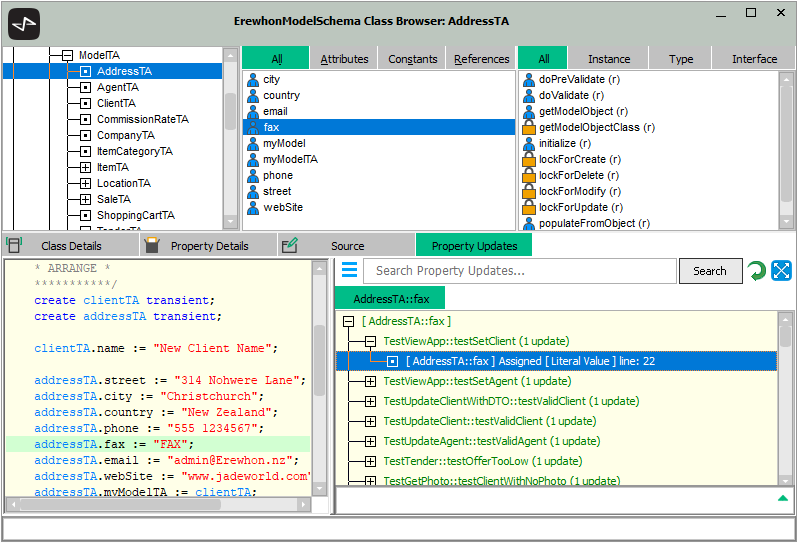Expand the LocationTA class node
The image size is (797, 543).
point(85,183)
